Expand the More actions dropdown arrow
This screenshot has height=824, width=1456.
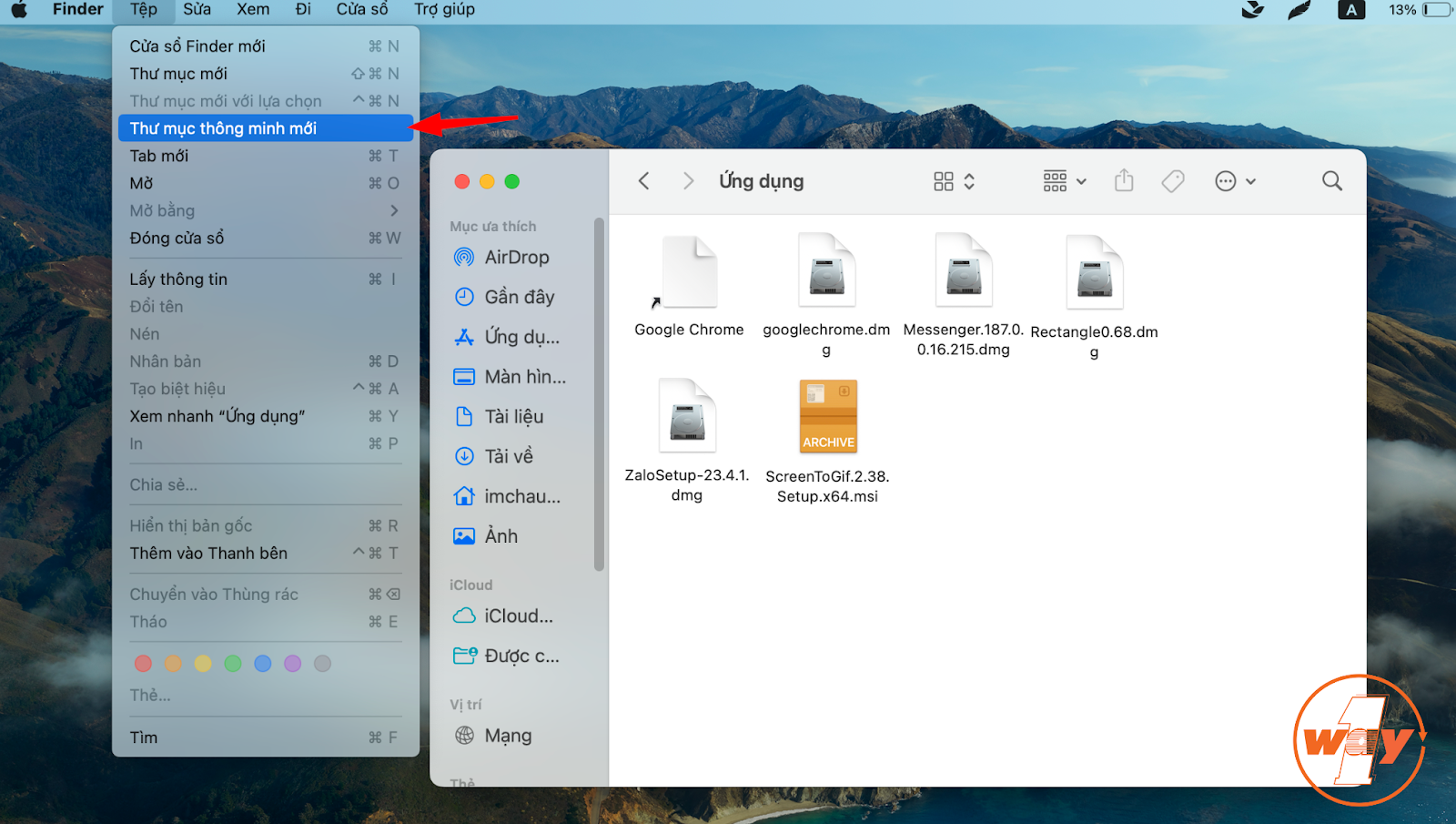[1250, 182]
